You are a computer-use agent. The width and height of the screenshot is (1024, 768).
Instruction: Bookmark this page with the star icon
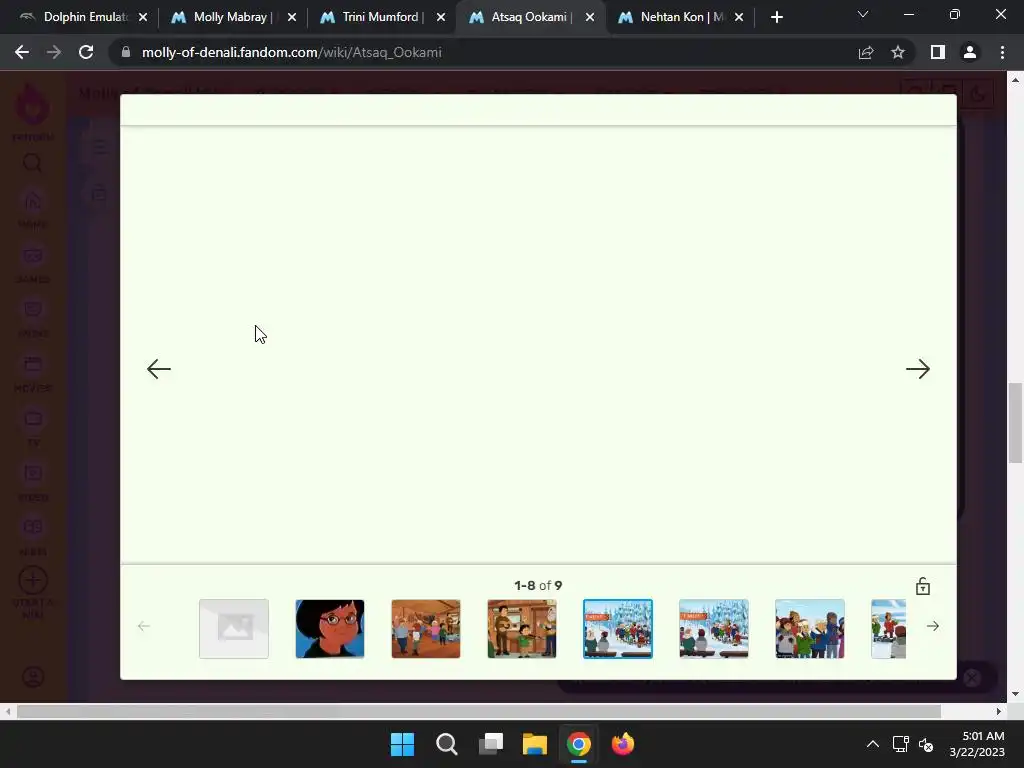point(898,52)
